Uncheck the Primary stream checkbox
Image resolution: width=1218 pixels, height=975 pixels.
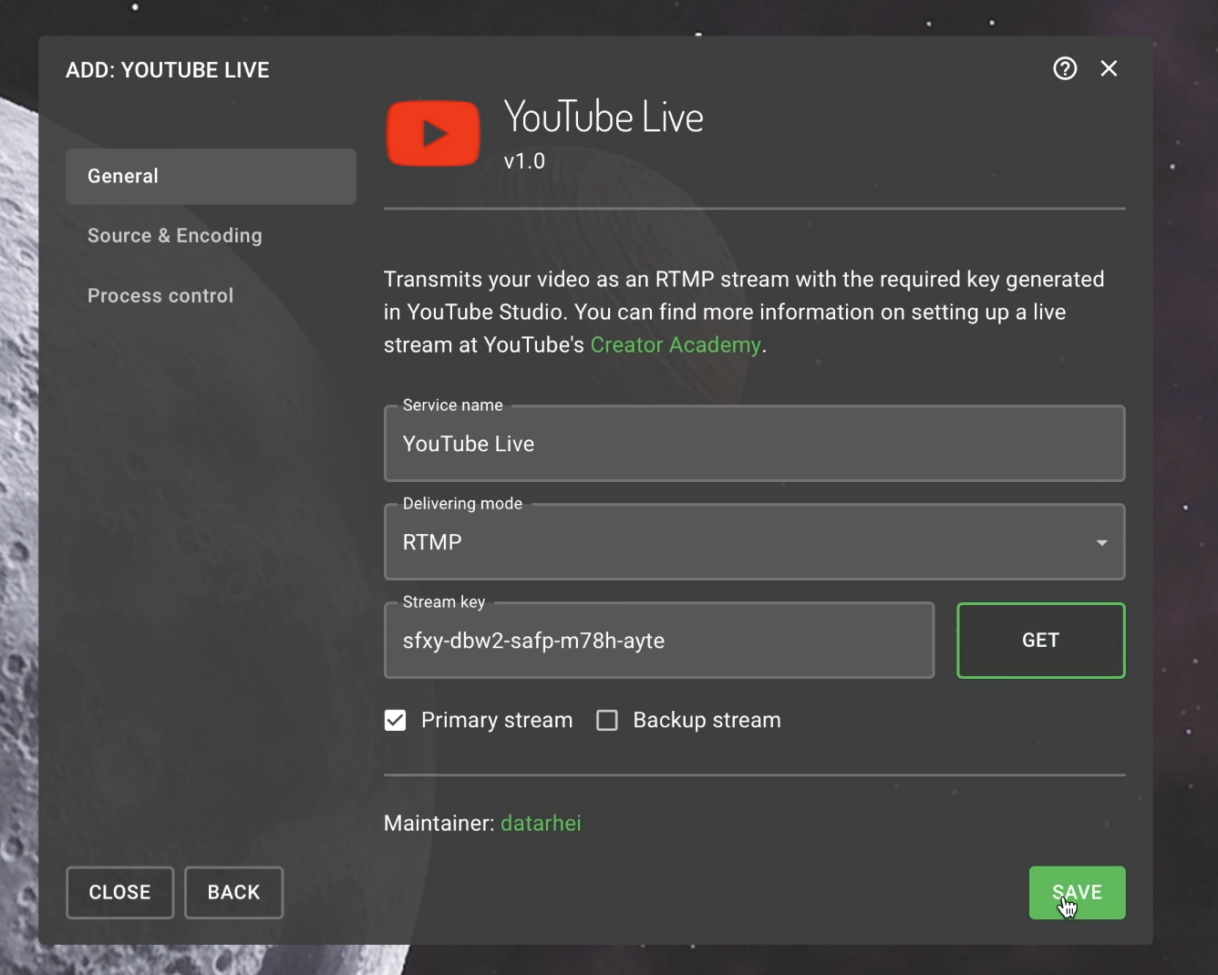(395, 720)
